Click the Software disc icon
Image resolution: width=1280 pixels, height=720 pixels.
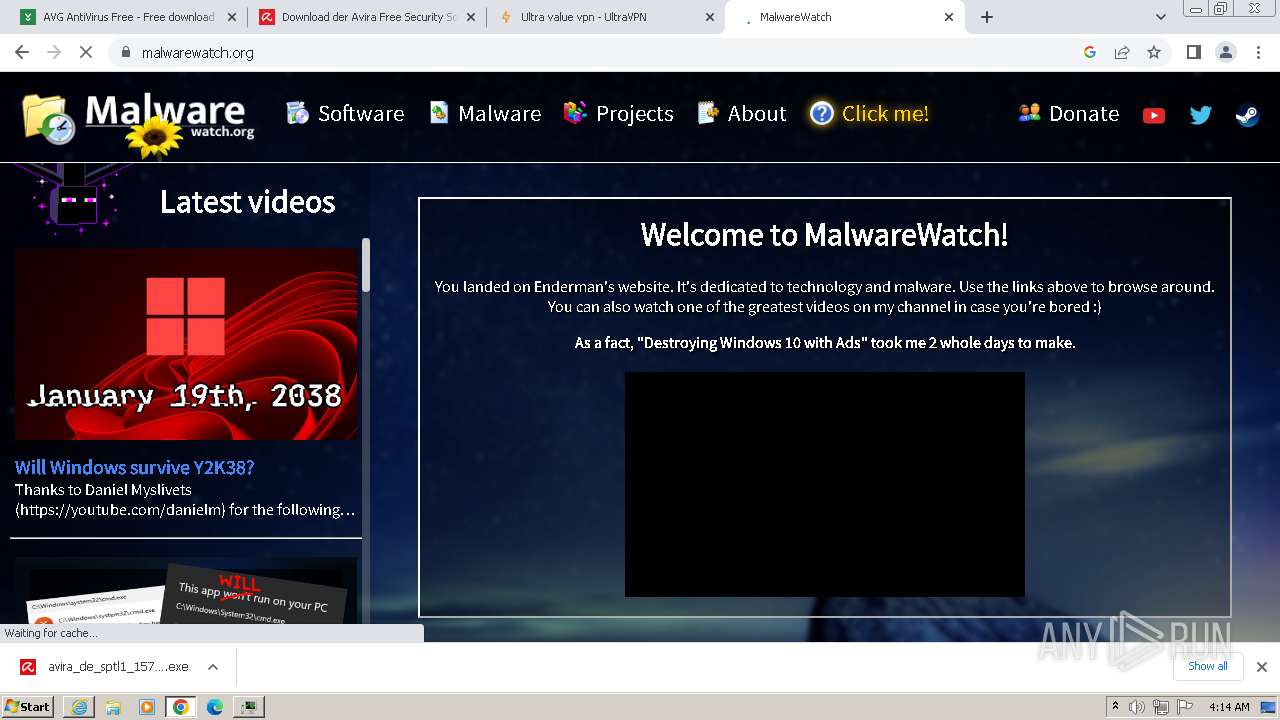(297, 113)
